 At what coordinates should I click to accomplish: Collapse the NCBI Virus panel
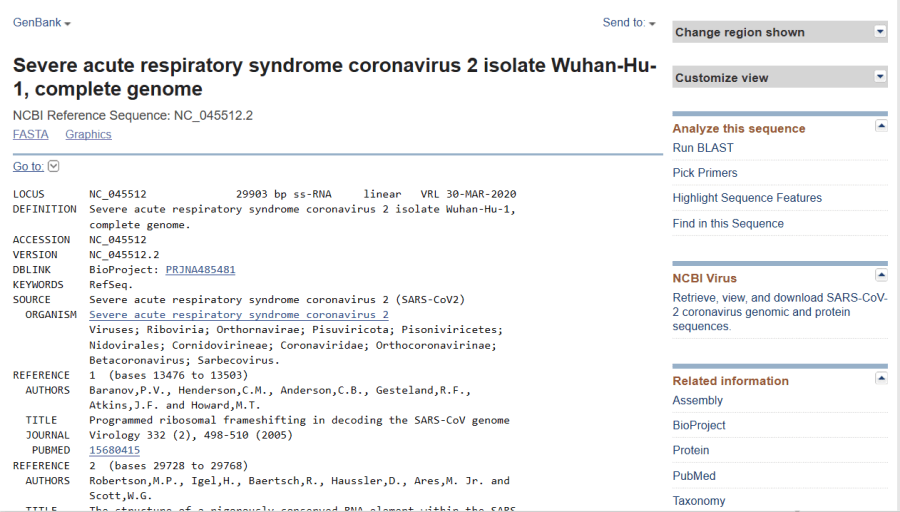pos(881,275)
